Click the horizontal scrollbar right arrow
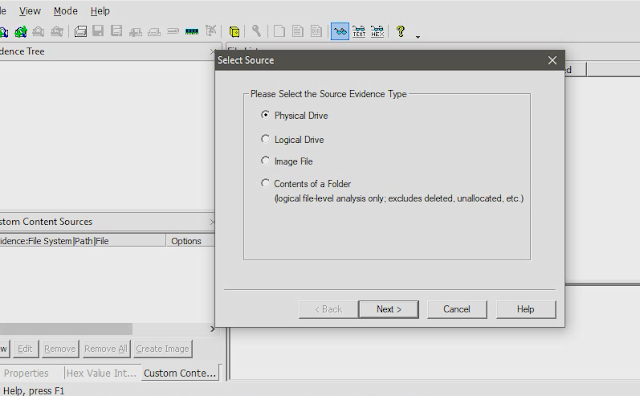The image size is (640, 396). click(x=212, y=329)
